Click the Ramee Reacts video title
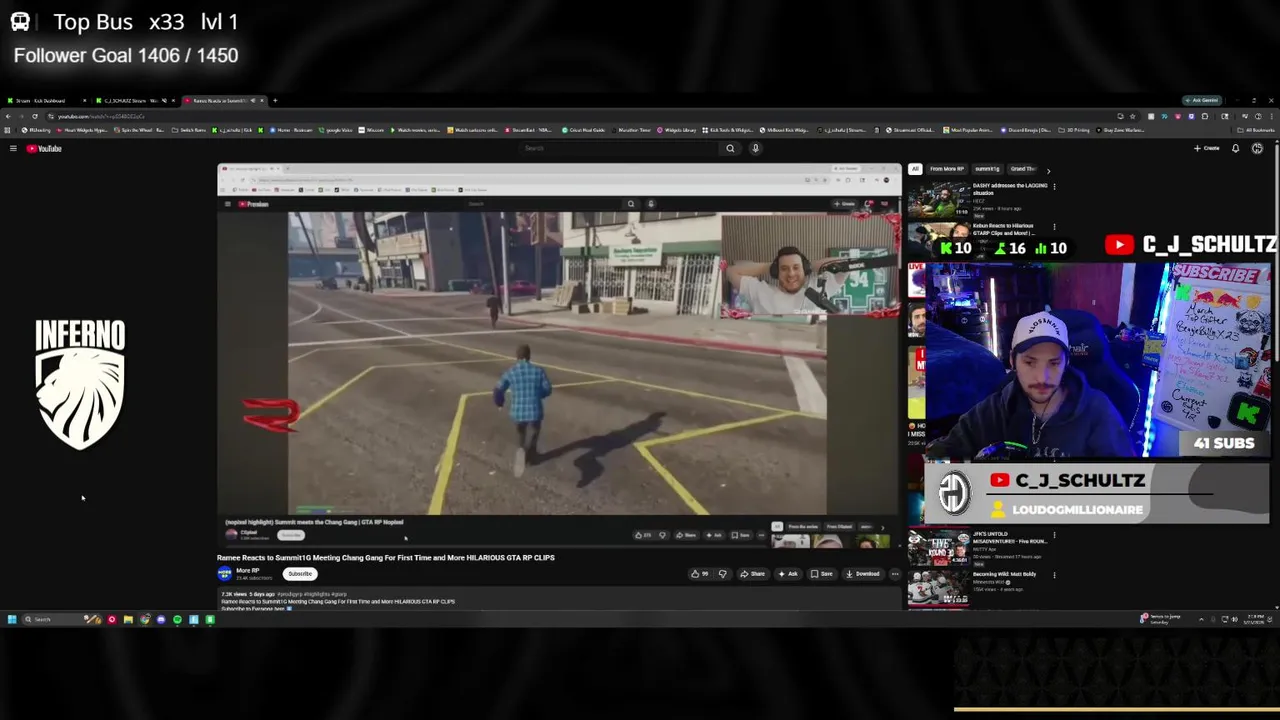The height and width of the screenshot is (720, 1280). [385, 558]
